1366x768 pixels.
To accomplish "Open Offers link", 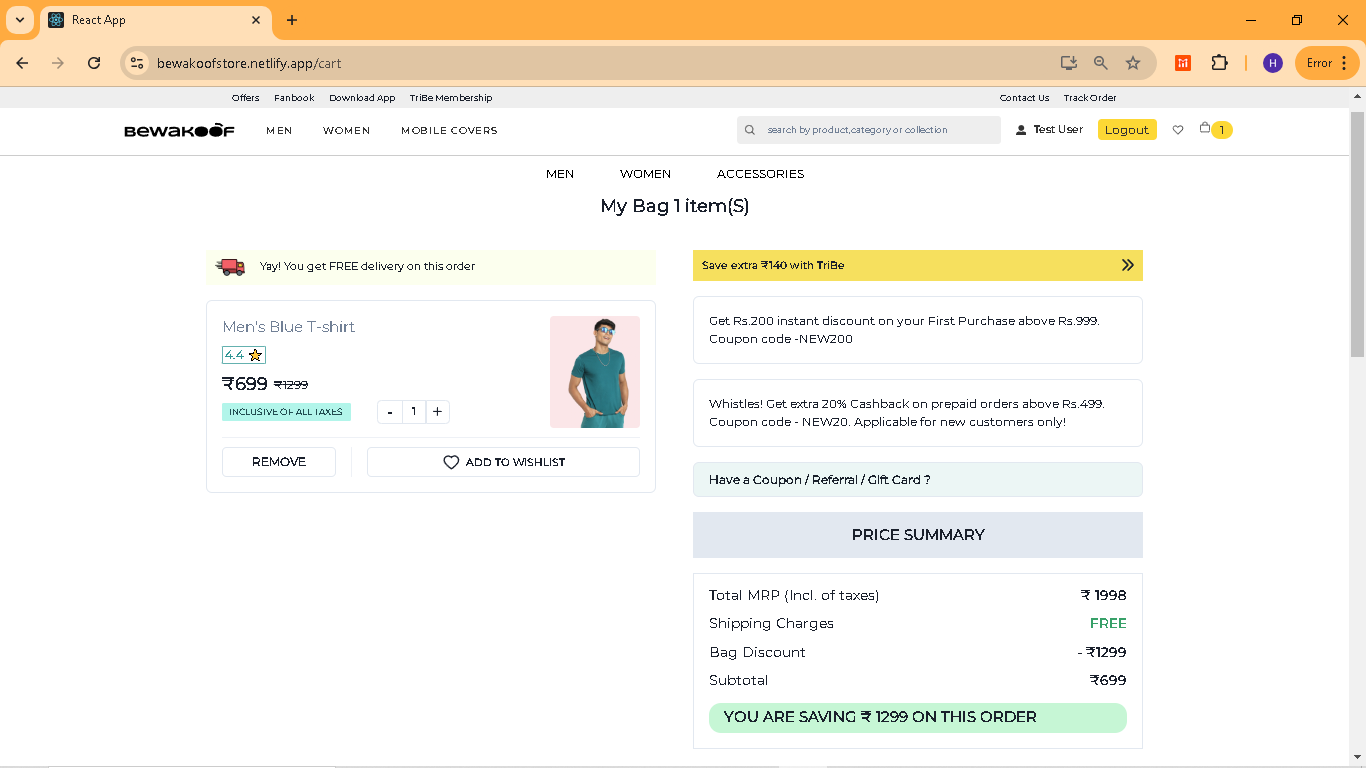I will click(245, 98).
